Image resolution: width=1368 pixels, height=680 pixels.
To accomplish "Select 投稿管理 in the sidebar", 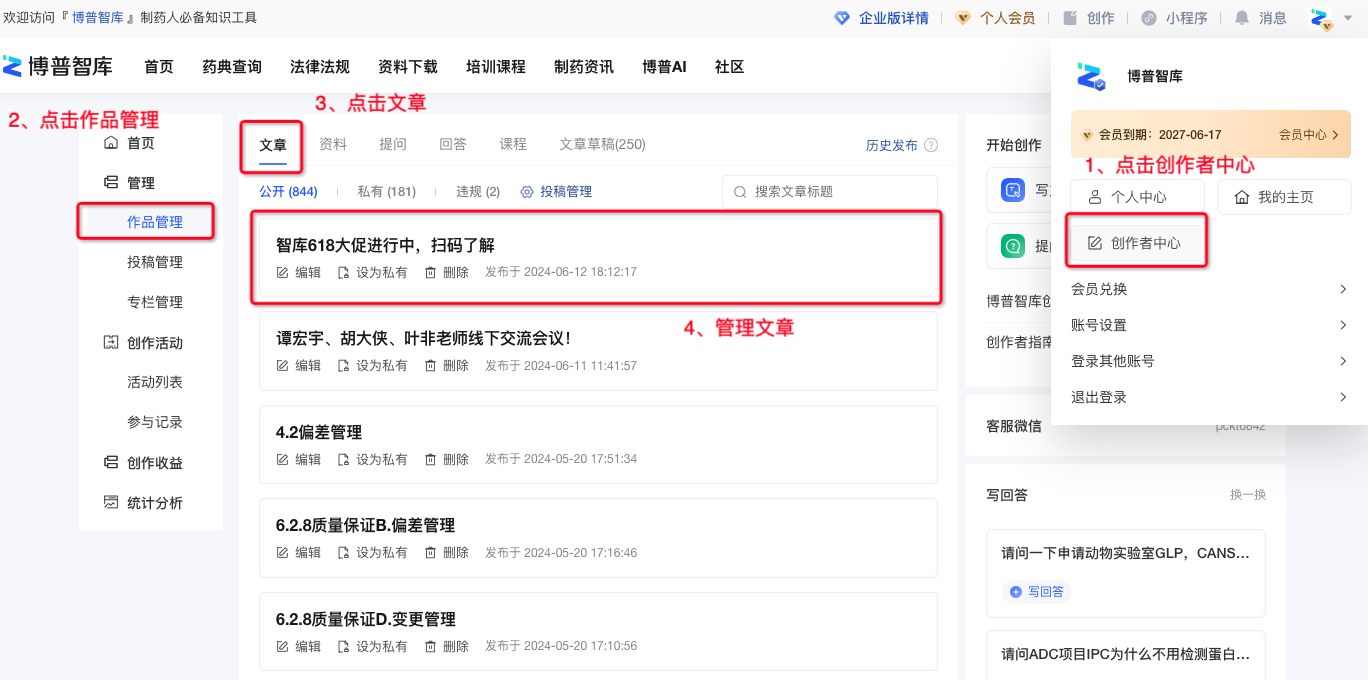I will [155, 262].
